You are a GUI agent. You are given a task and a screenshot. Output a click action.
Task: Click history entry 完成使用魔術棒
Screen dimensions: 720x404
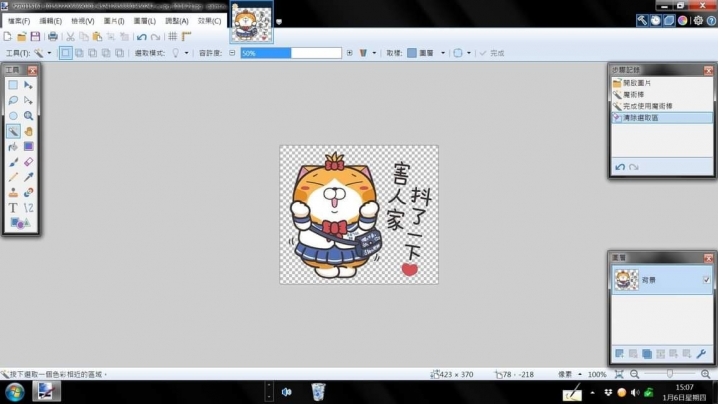[x=662, y=106]
